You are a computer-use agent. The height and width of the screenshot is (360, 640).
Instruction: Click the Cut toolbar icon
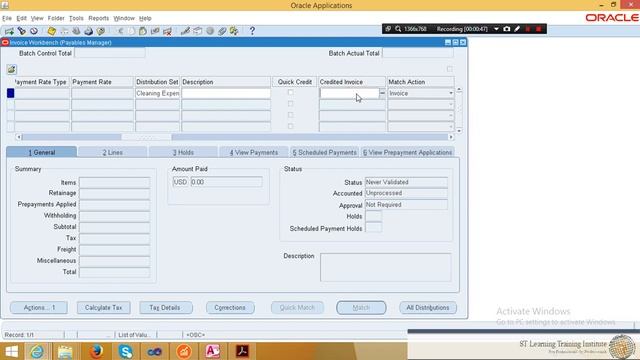(x=120, y=31)
